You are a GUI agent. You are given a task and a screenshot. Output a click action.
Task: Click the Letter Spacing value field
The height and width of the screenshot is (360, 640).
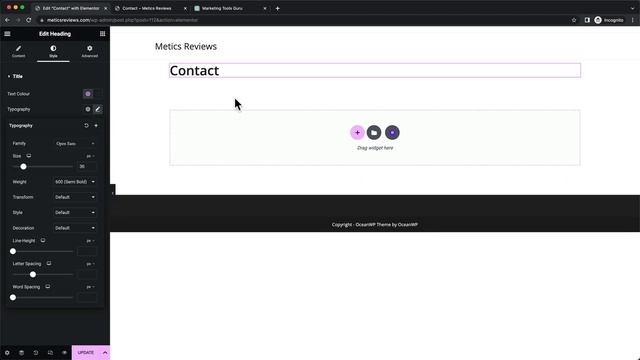[87, 275]
